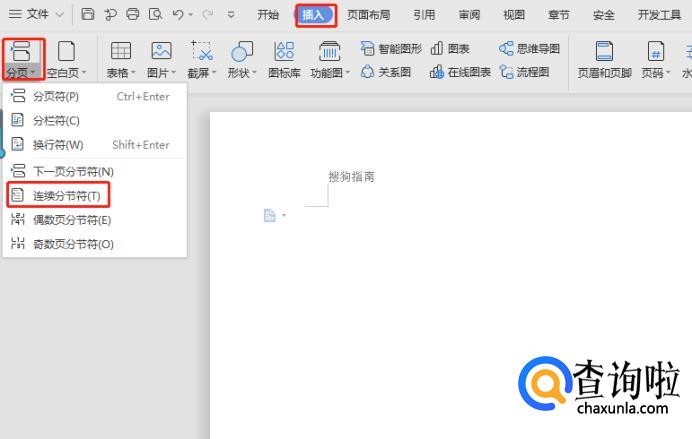Click the Online Chart (在线图表) tool
This screenshot has height=439, width=692.
point(461,72)
